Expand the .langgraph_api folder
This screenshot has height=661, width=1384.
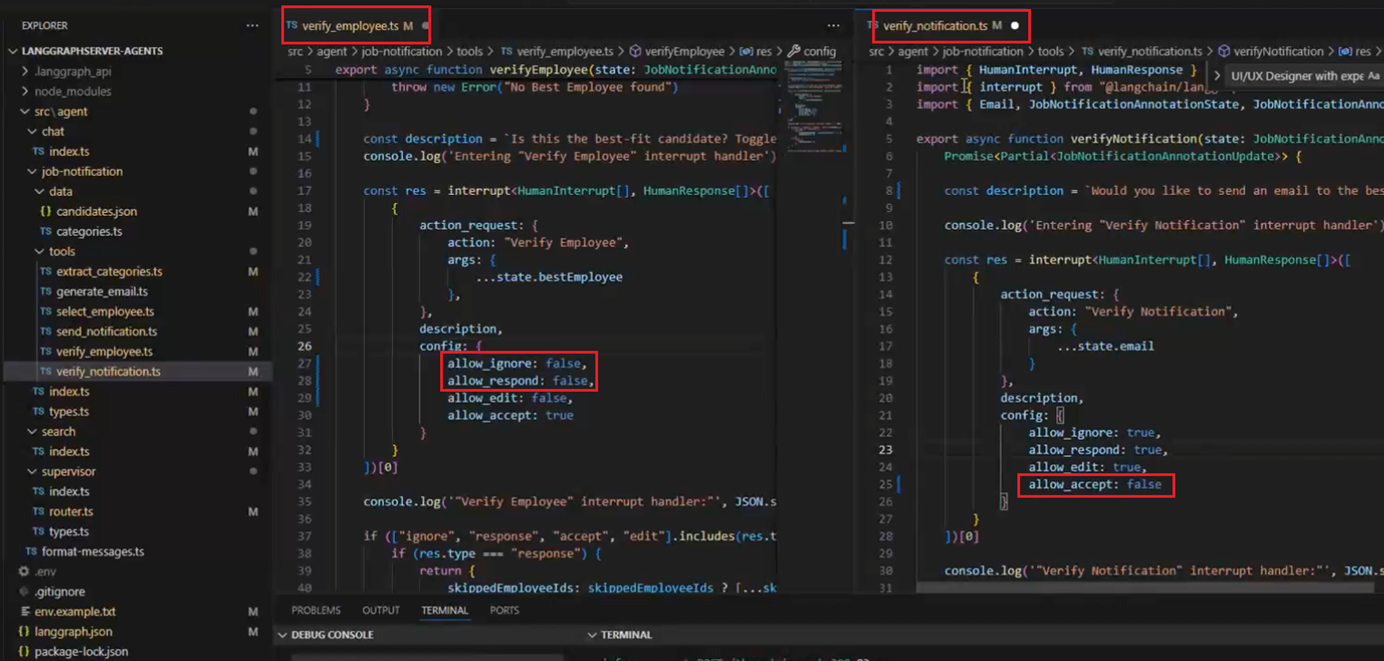coord(25,71)
